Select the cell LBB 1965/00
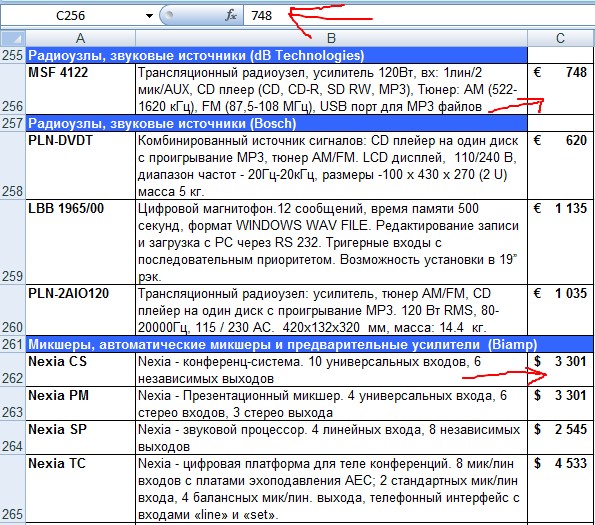595x525 pixels. tap(80, 242)
